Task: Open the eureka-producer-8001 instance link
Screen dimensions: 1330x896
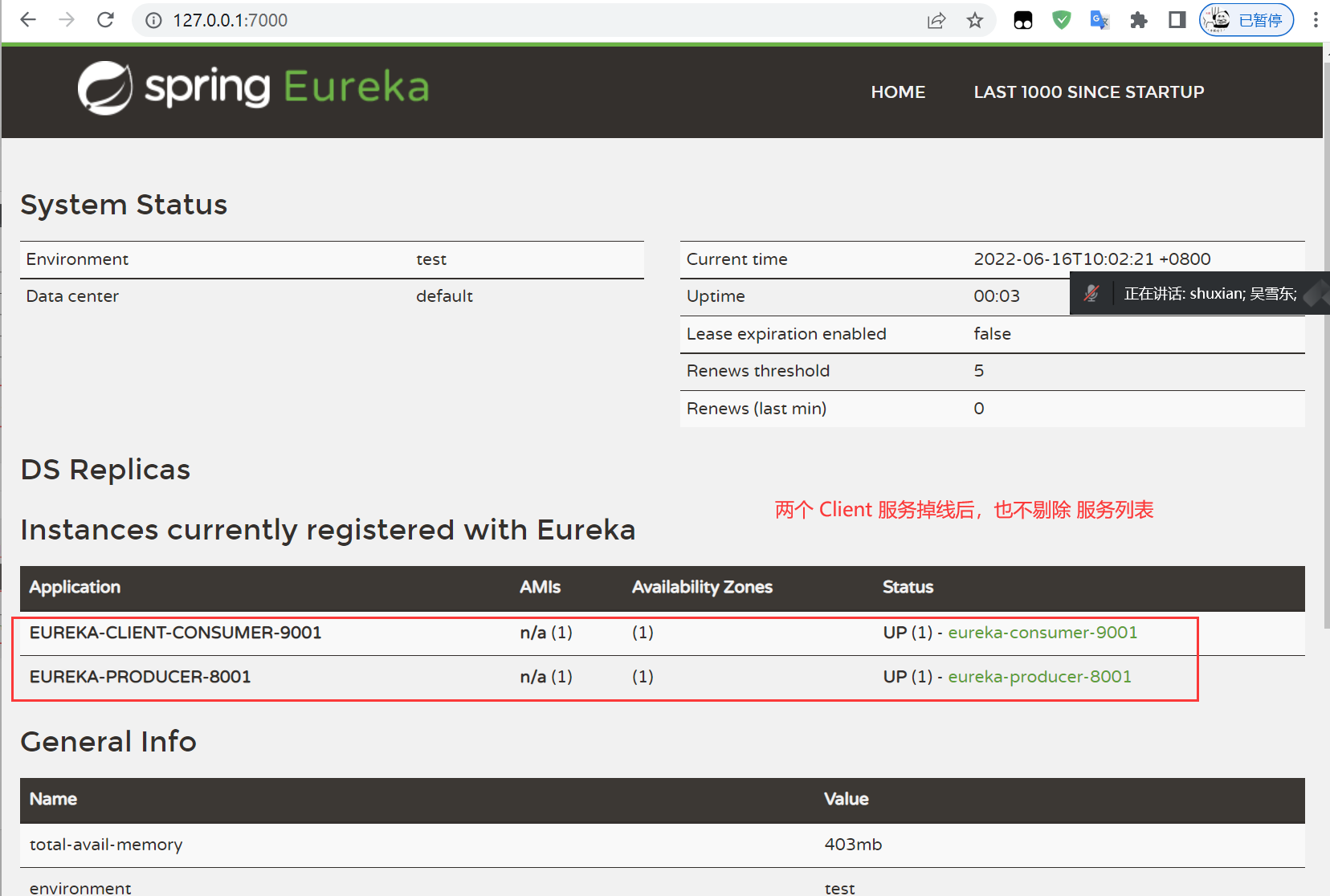Action: [x=1039, y=676]
